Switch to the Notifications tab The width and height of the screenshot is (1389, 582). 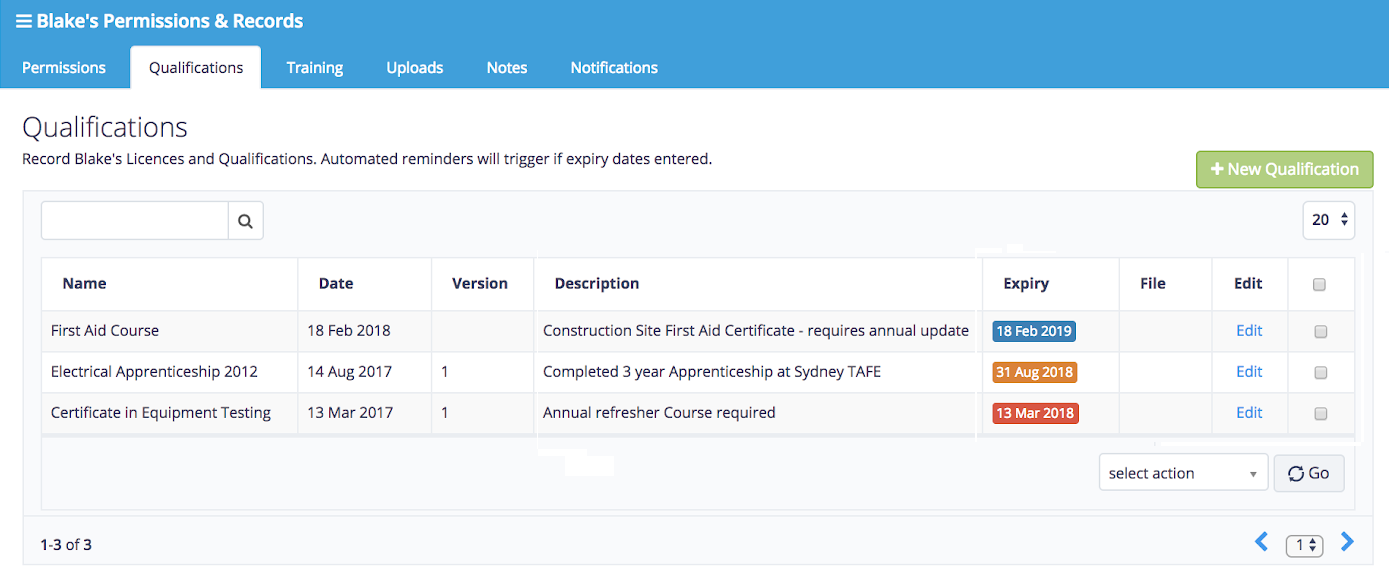[x=613, y=68]
